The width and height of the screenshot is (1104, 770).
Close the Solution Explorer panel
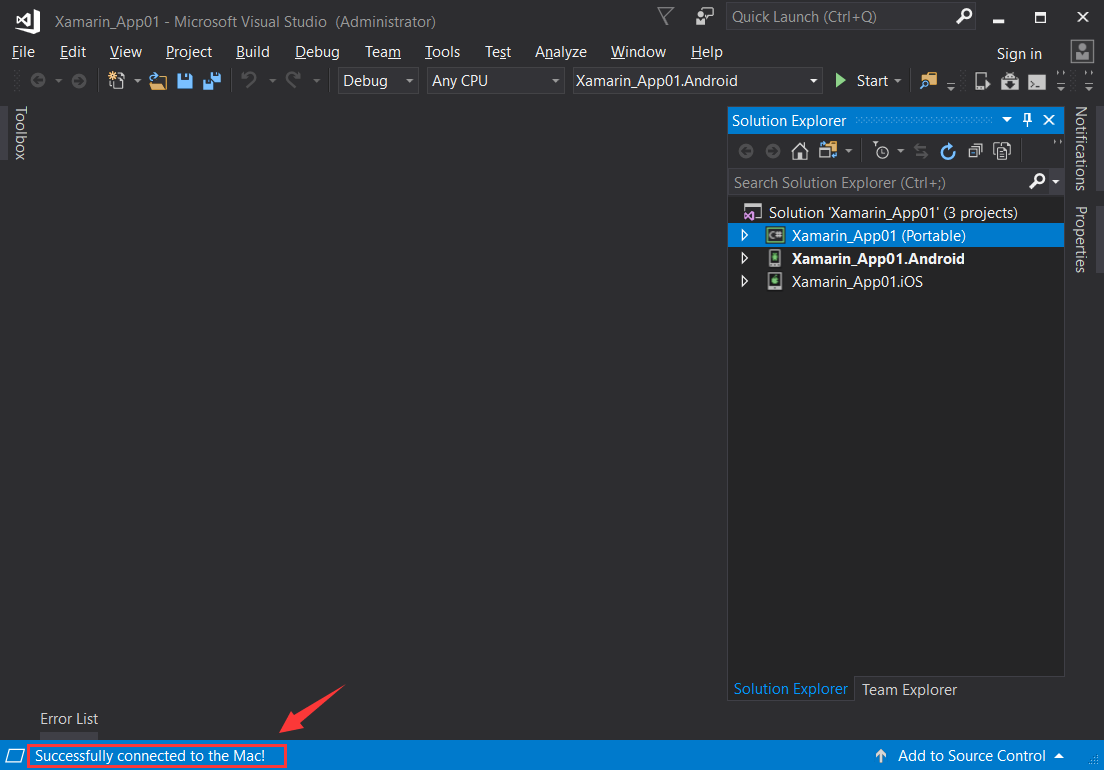tap(1049, 120)
